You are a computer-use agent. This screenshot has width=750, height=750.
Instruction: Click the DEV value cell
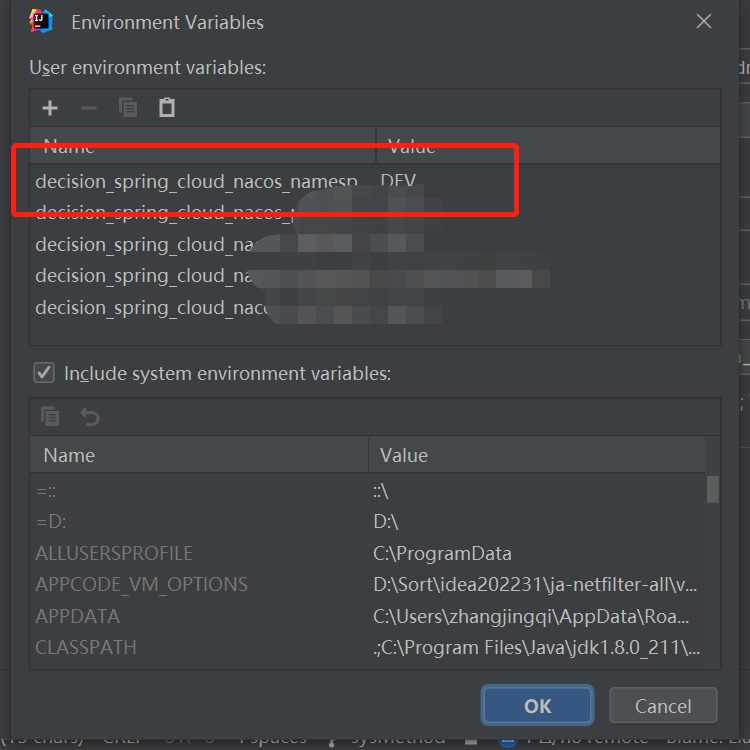tap(398, 181)
